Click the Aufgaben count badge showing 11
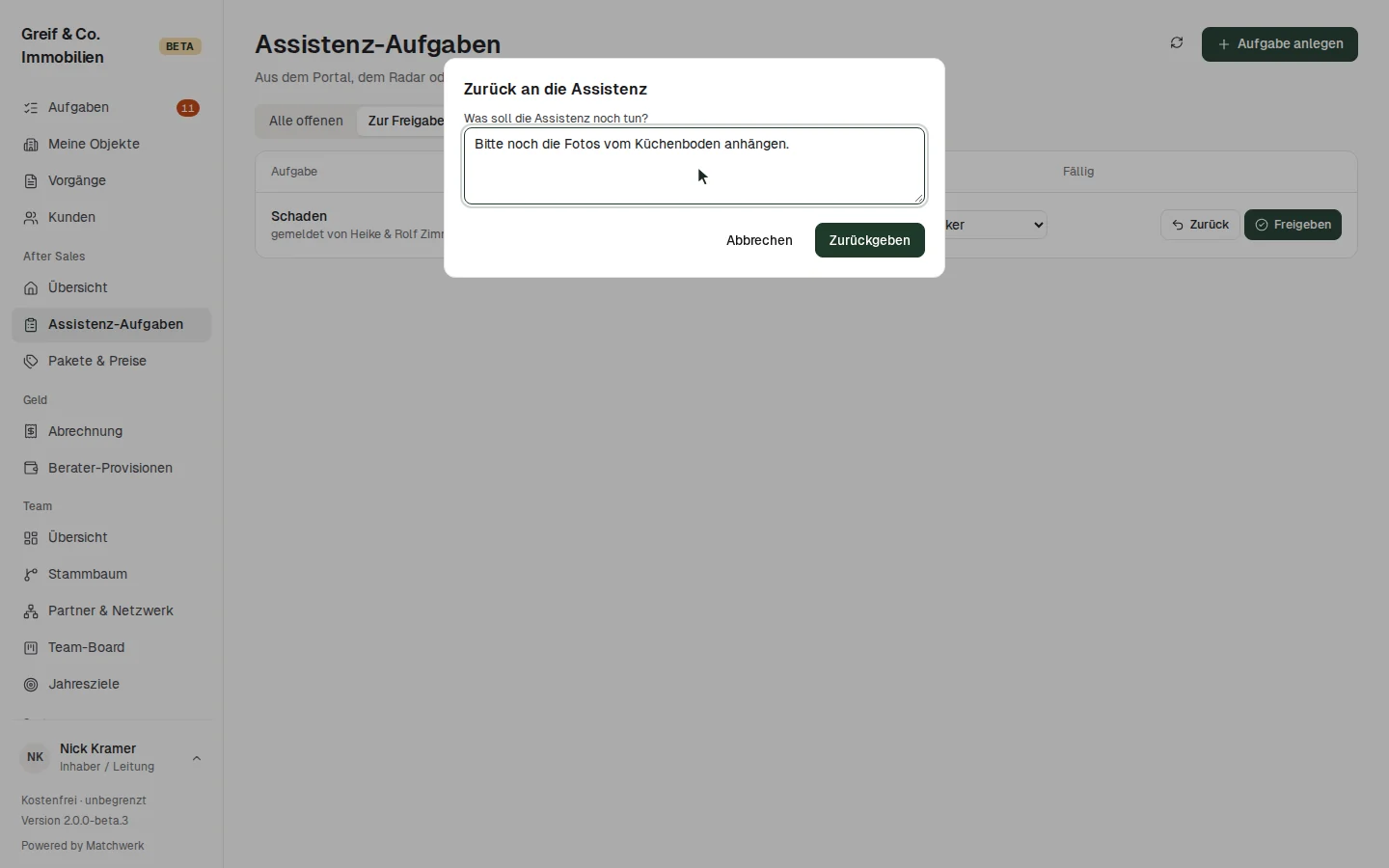 pyautogui.click(x=188, y=108)
